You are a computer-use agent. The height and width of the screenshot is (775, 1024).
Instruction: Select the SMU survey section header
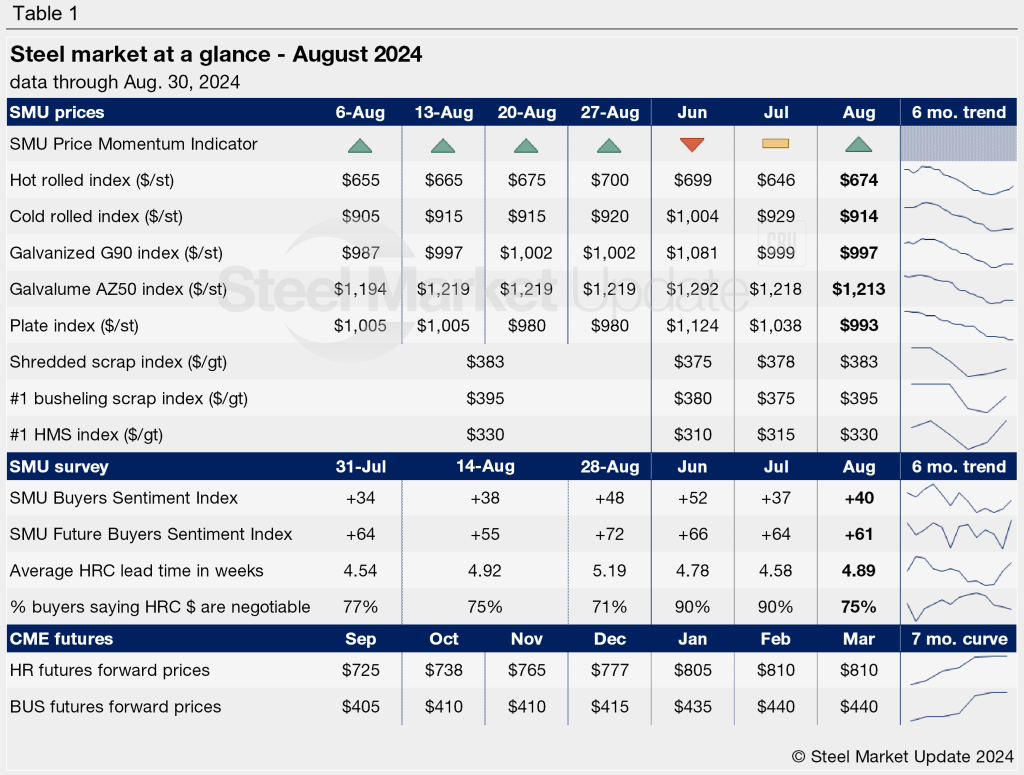coord(59,466)
